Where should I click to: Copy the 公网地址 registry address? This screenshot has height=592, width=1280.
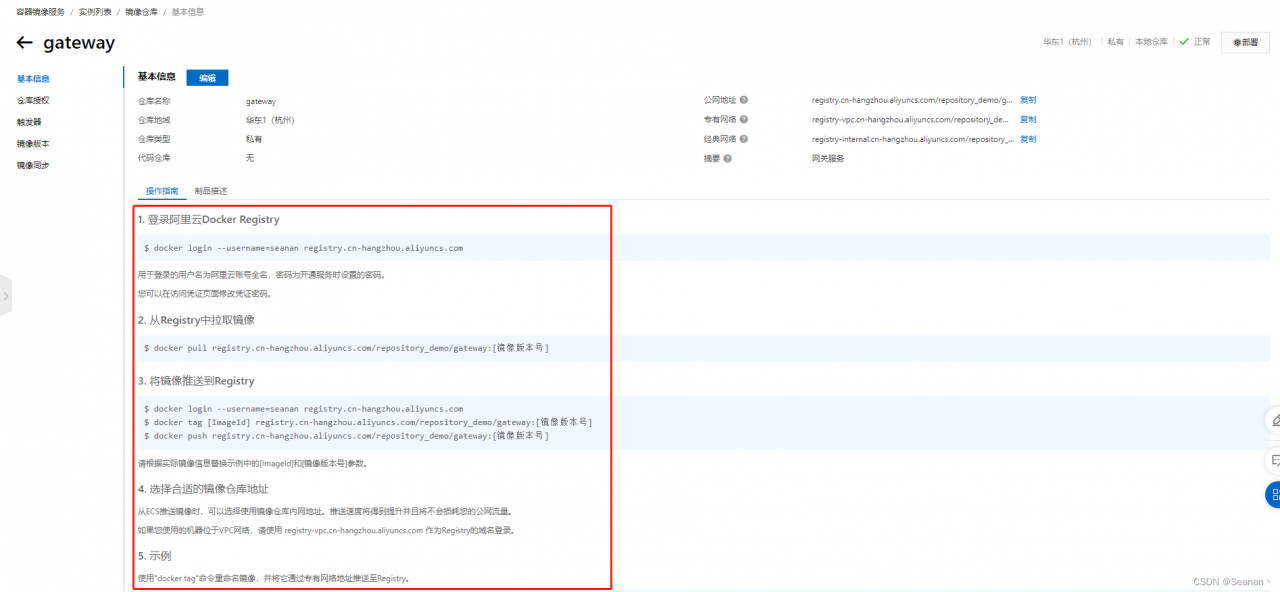[1028, 100]
